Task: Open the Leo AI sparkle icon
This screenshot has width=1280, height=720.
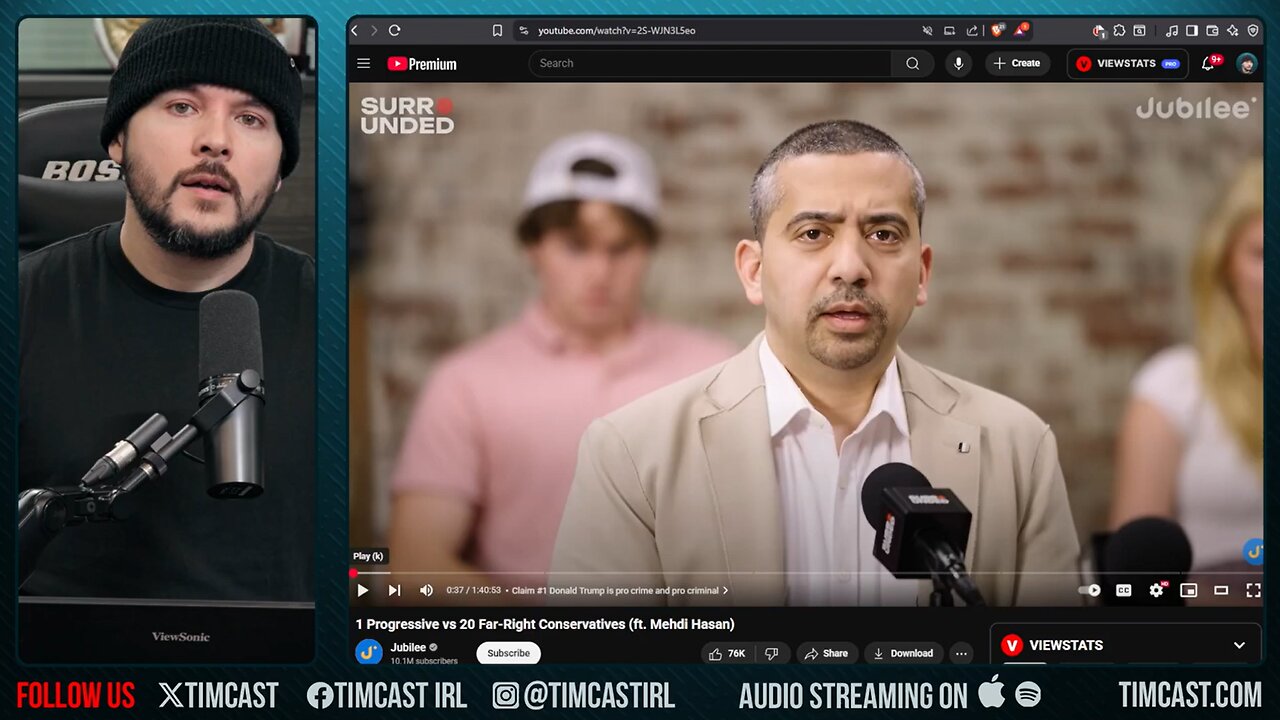Action: [x=1233, y=31]
